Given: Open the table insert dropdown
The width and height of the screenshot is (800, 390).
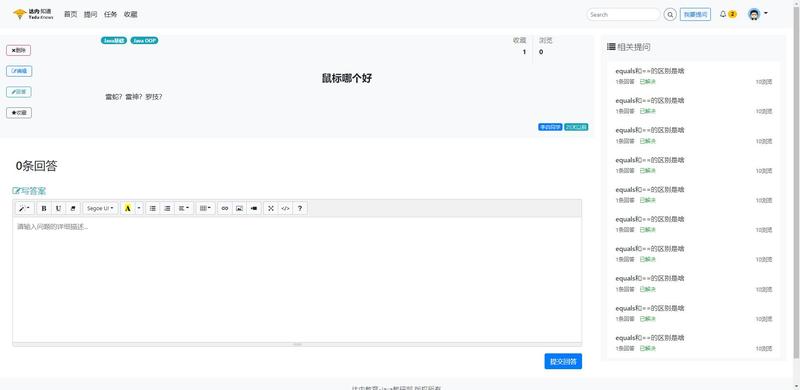Looking at the screenshot, I should (x=205, y=208).
